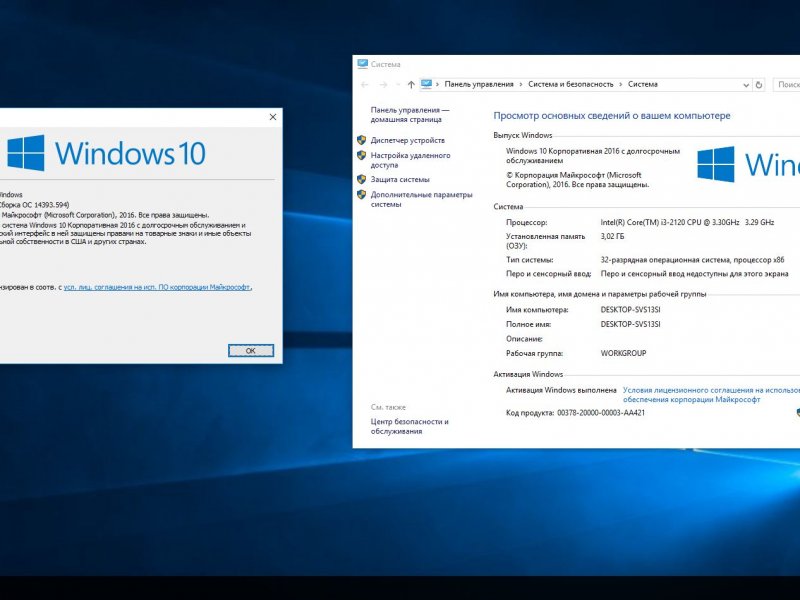Click Windows 10 Корпоративная 2016 edition text
Image resolution: width=800 pixels, height=600 pixels.
593,156
